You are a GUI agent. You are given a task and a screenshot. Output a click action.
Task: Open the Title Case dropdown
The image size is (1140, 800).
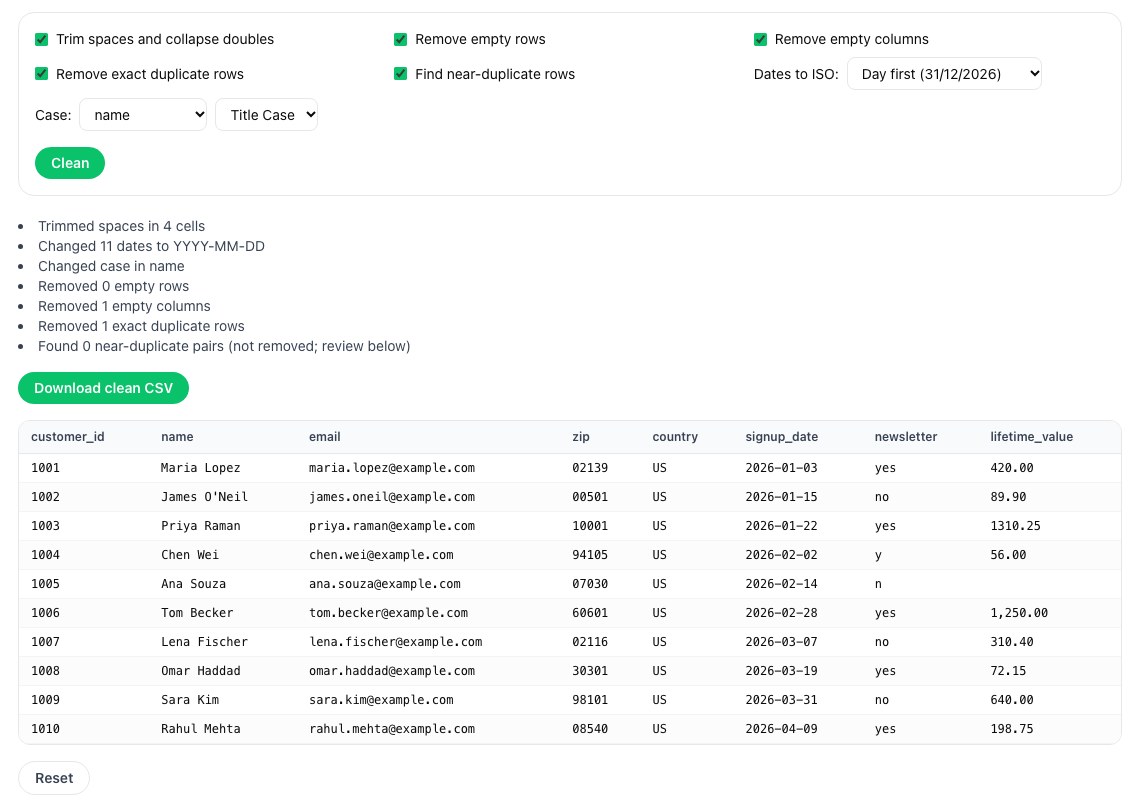267,115
